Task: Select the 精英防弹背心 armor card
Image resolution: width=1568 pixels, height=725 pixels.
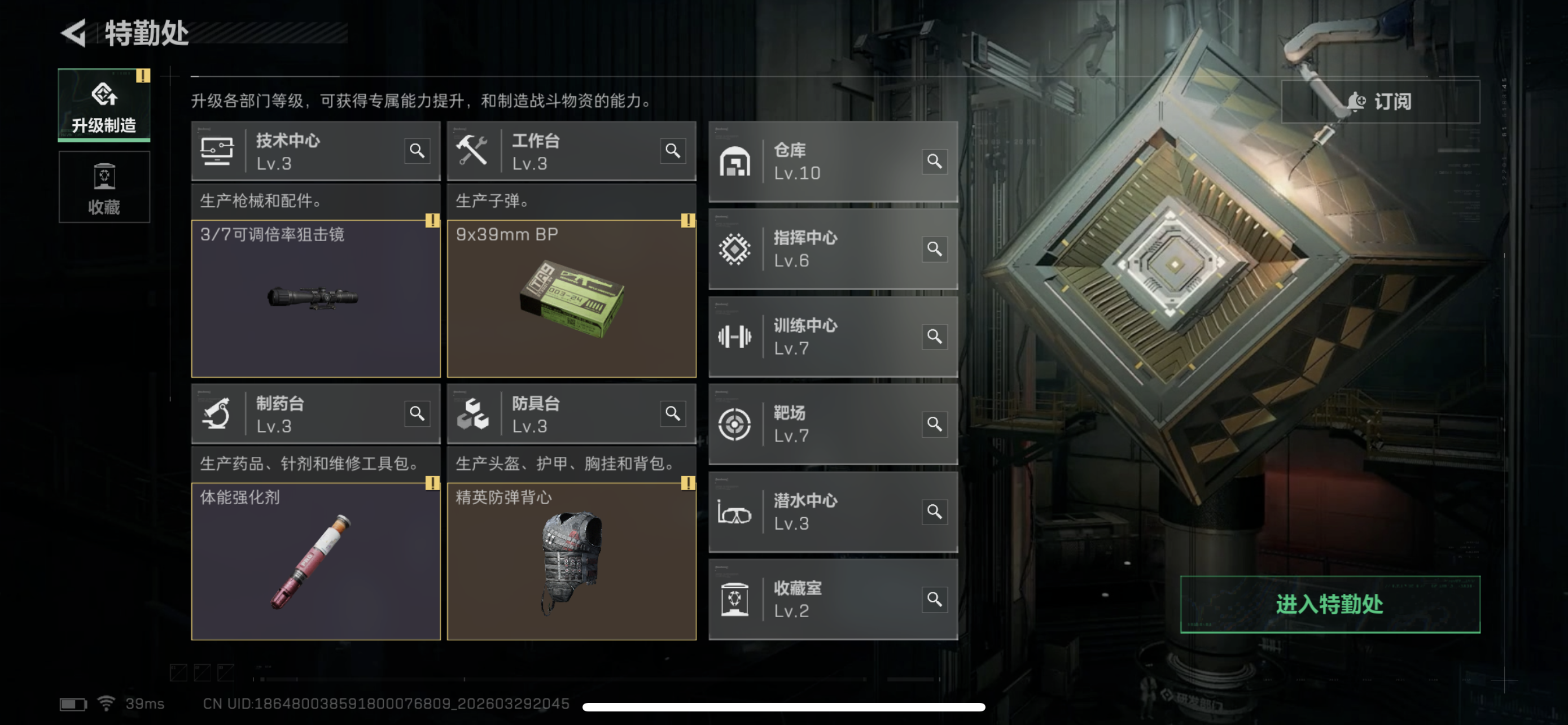Action: pos(572,561)
